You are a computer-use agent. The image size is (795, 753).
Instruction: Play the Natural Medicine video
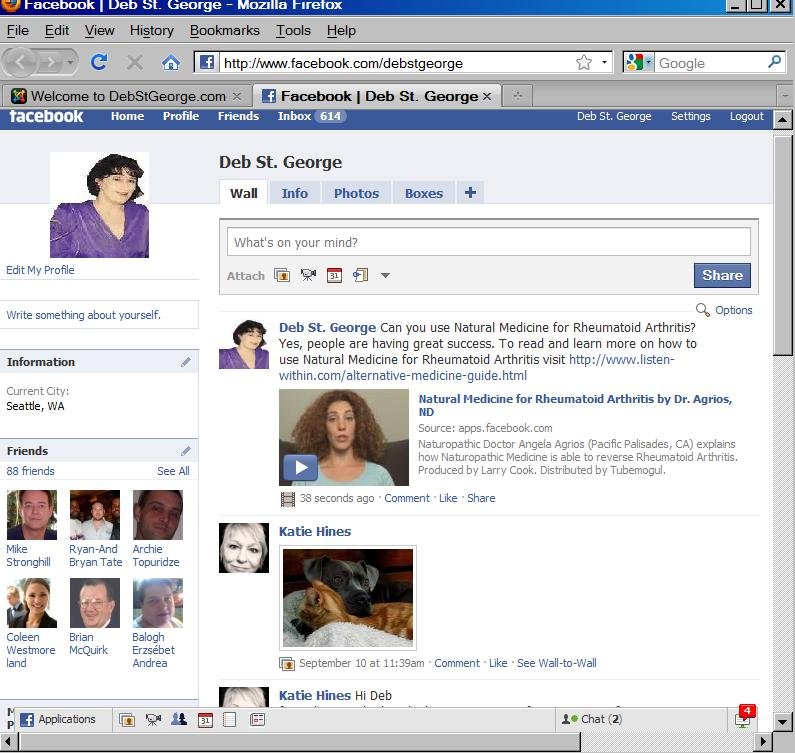click(300, 467)
